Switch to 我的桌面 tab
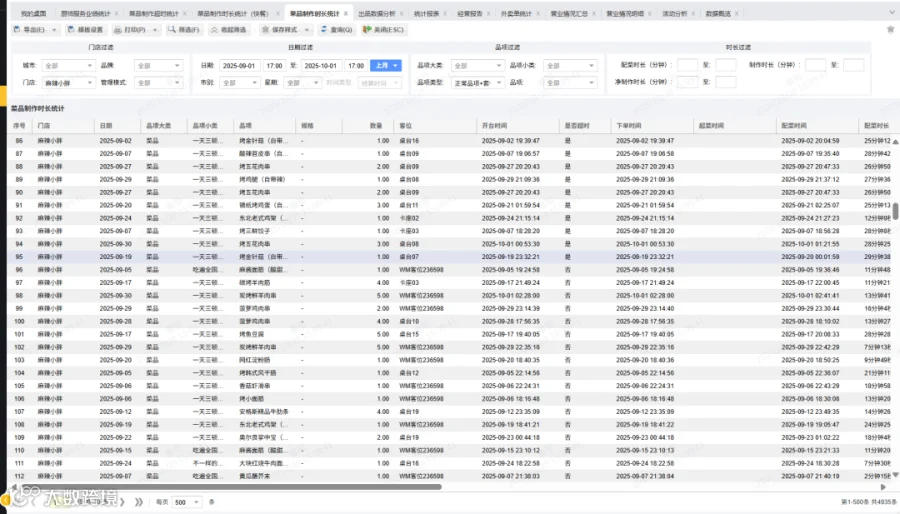Image resolution: width=900 pixels, height=514 pixels. coord(33,13)
